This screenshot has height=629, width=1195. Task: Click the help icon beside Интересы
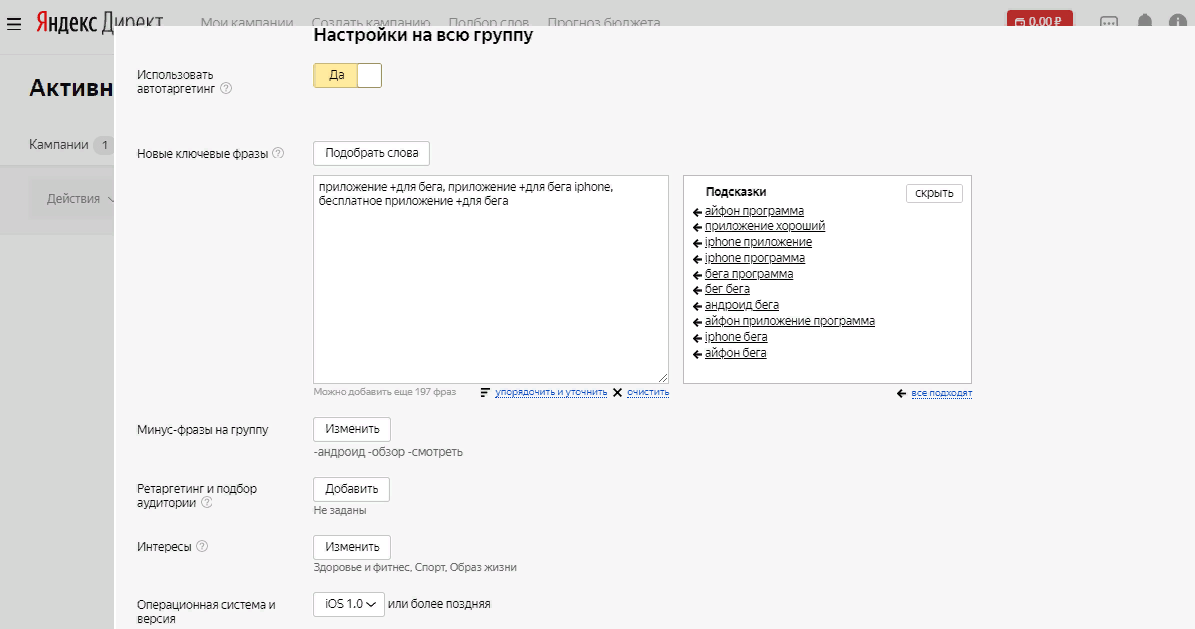(202, 546)
